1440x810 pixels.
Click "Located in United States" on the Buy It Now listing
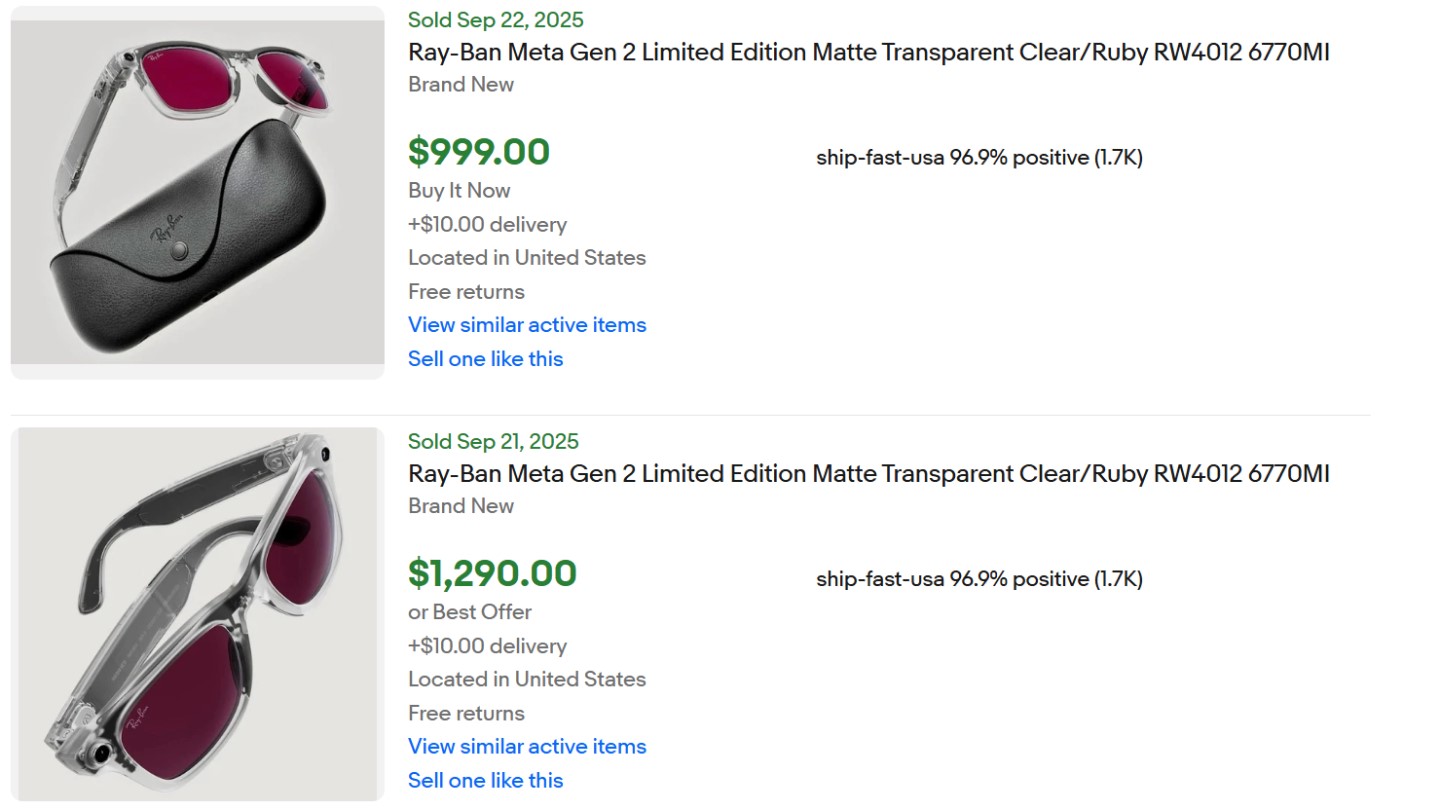pyautogui.click(x=527, y=258)
